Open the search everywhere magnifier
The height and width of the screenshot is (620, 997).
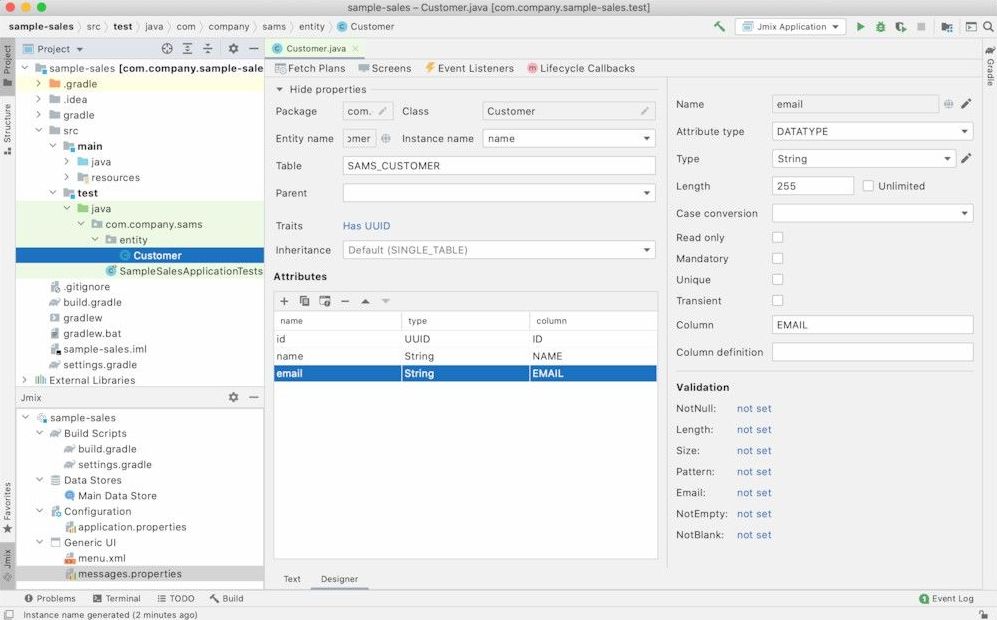pos(987,27)
